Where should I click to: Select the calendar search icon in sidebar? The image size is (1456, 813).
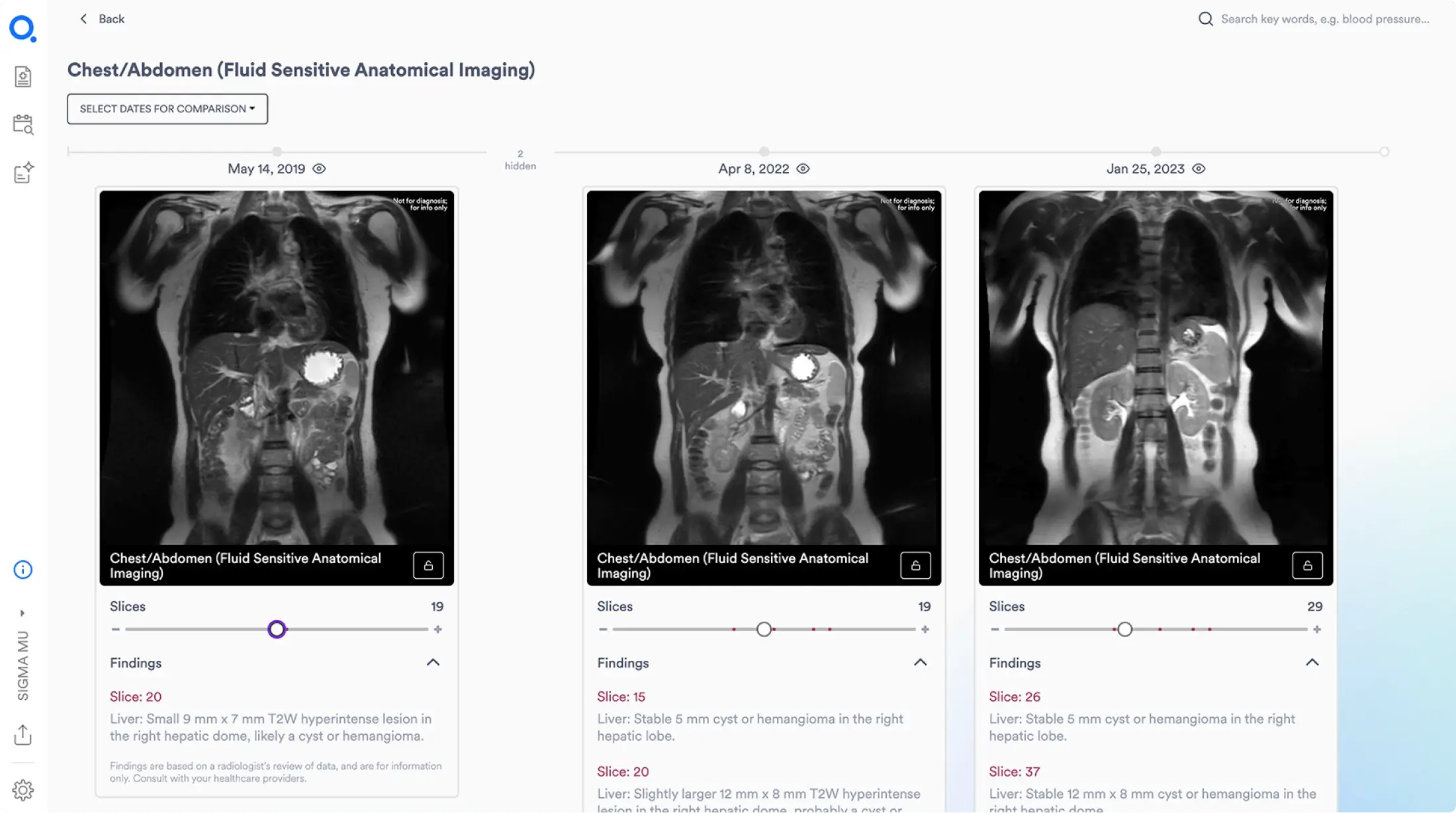[x=23, y=124]
